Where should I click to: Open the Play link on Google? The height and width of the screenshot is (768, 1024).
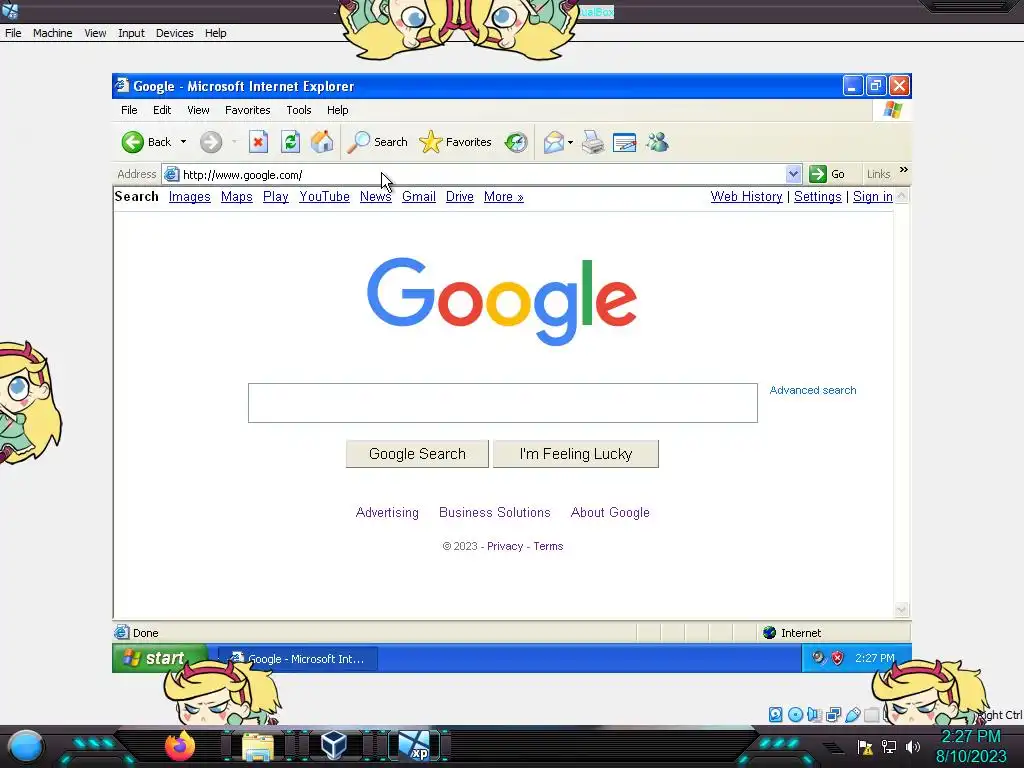(x=276, y=197)
